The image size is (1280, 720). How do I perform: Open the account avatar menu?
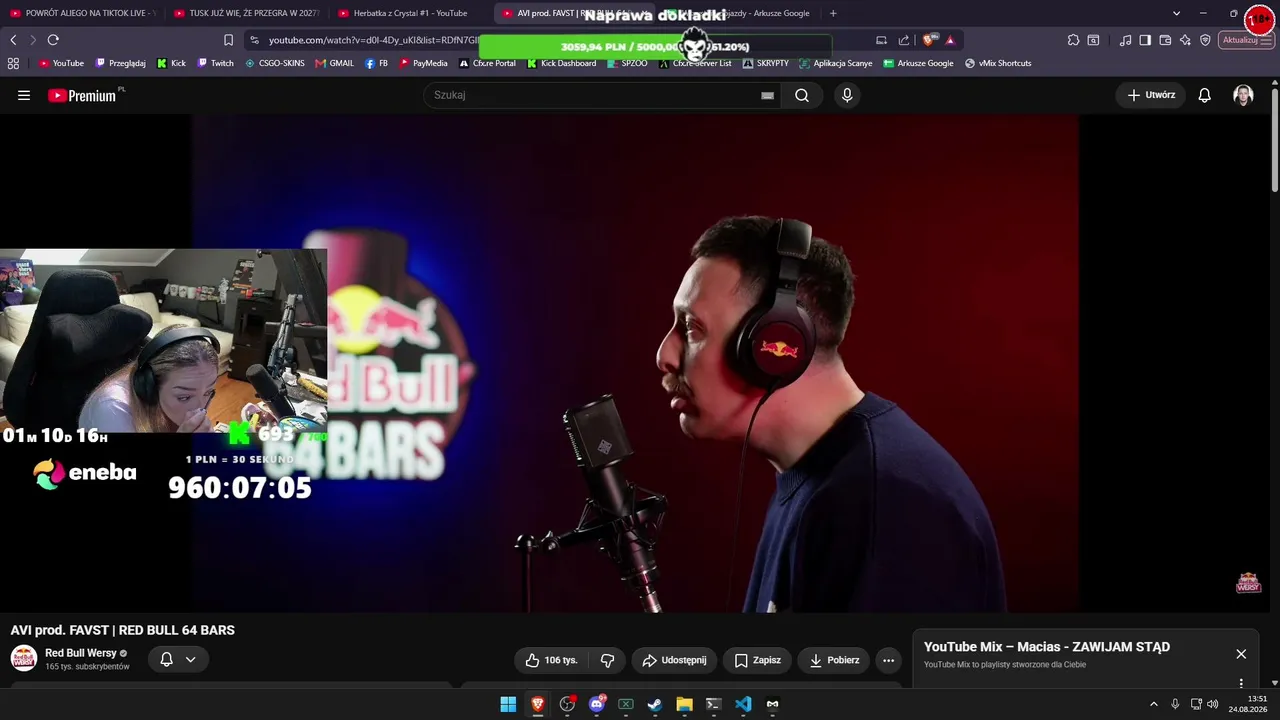[1243, 95]
